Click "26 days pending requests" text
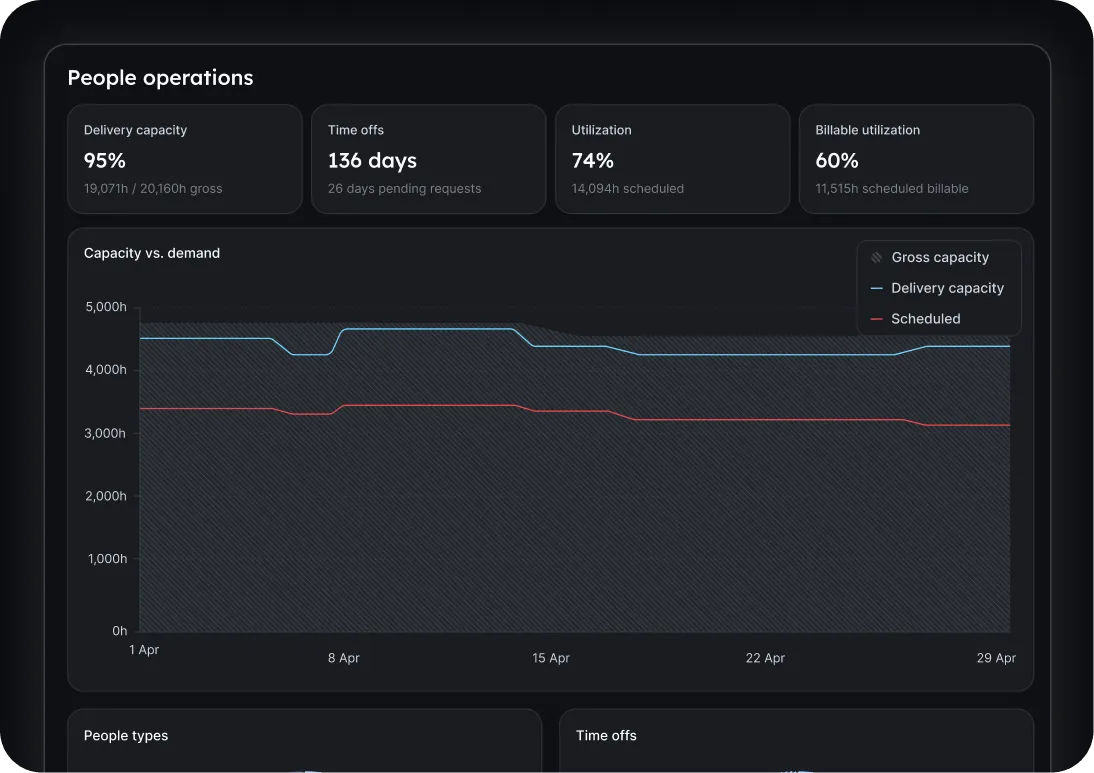The image size is (1094, 773). tap(405, 188)
